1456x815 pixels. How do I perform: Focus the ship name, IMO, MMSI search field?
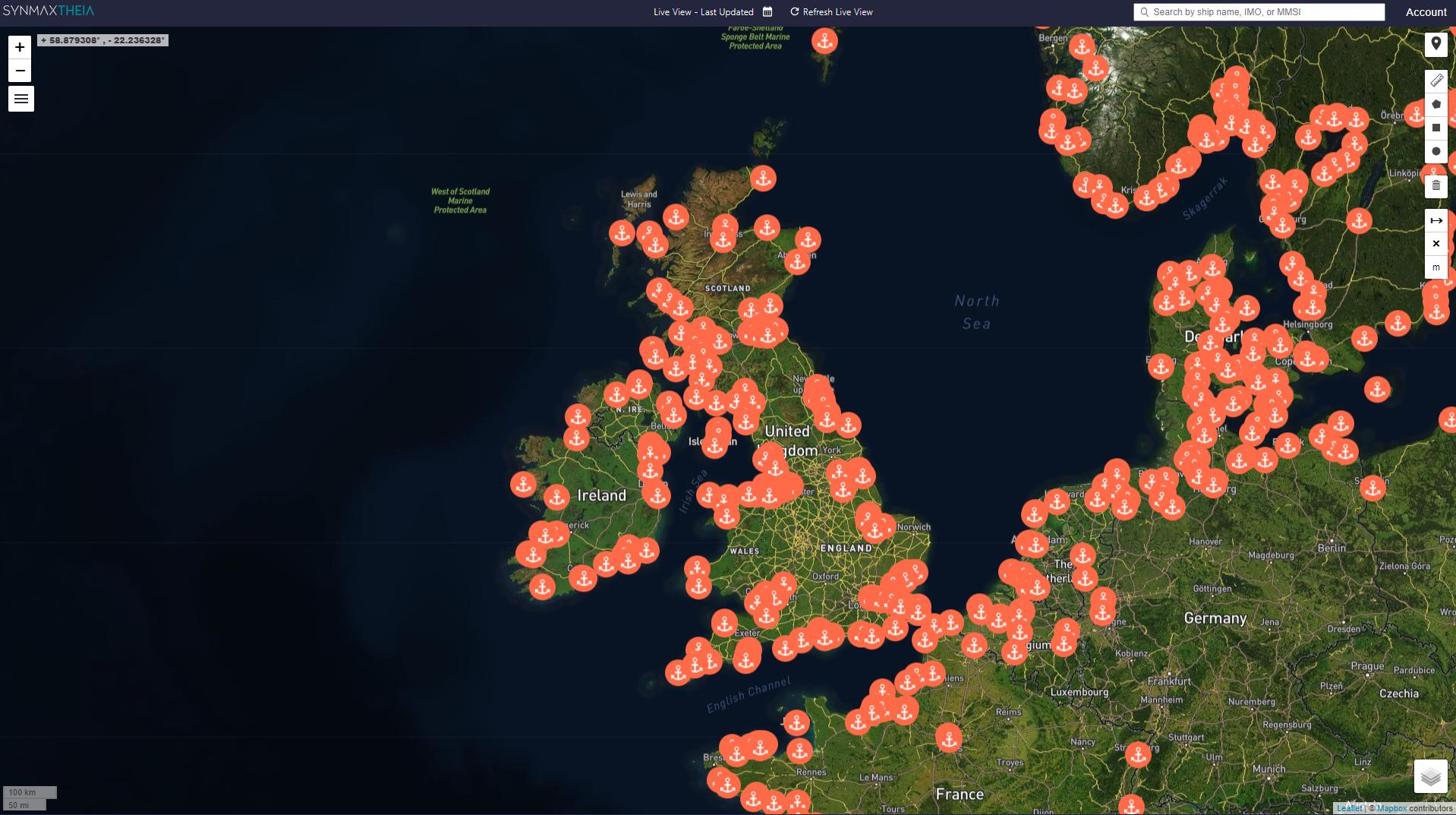pos(1259,12)
